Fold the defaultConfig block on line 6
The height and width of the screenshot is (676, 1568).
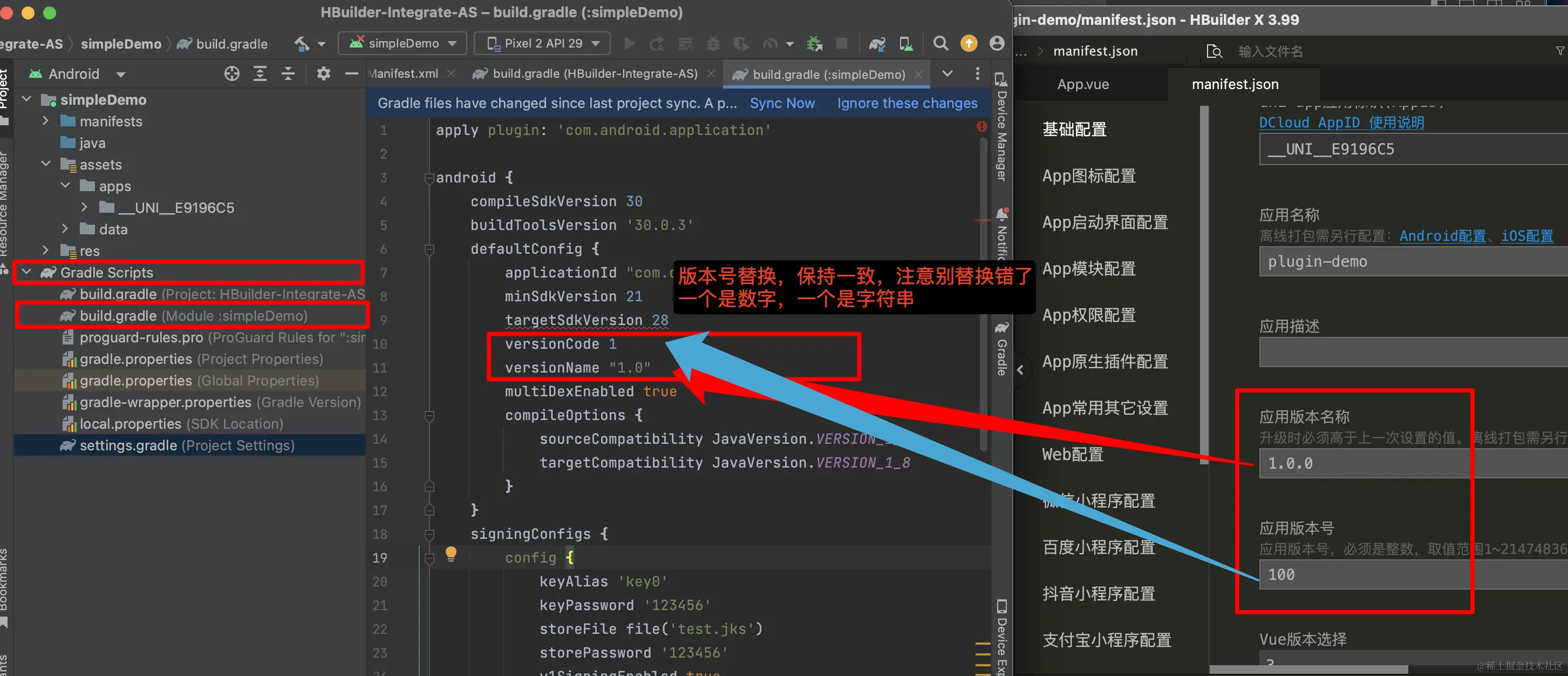[428, 249]
